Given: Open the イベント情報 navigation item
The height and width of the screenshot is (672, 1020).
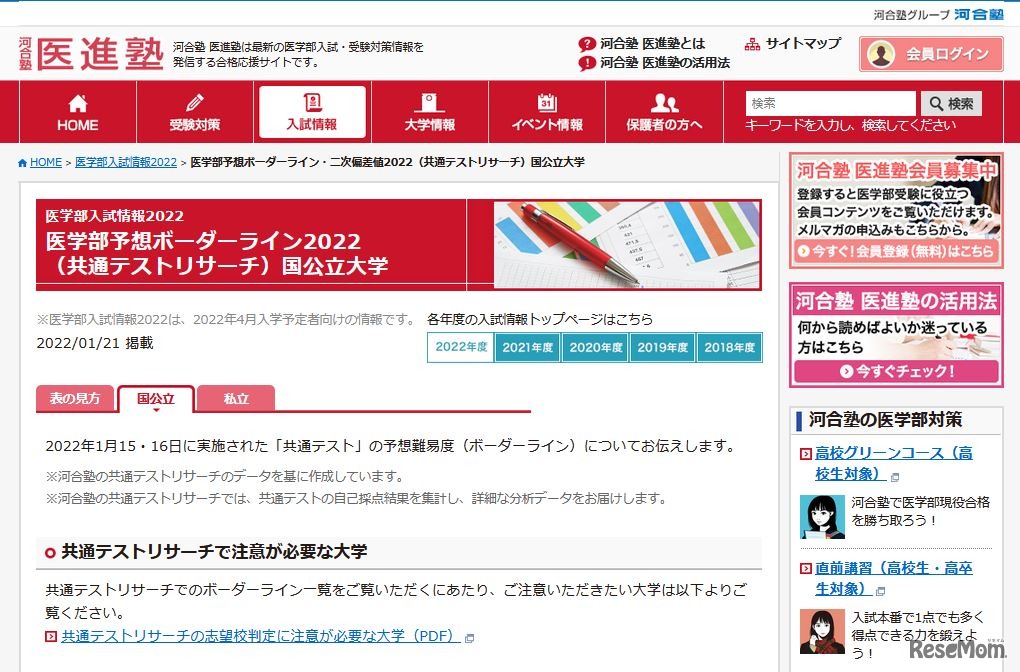Looking at the screenshot, I should click(547, 112).
